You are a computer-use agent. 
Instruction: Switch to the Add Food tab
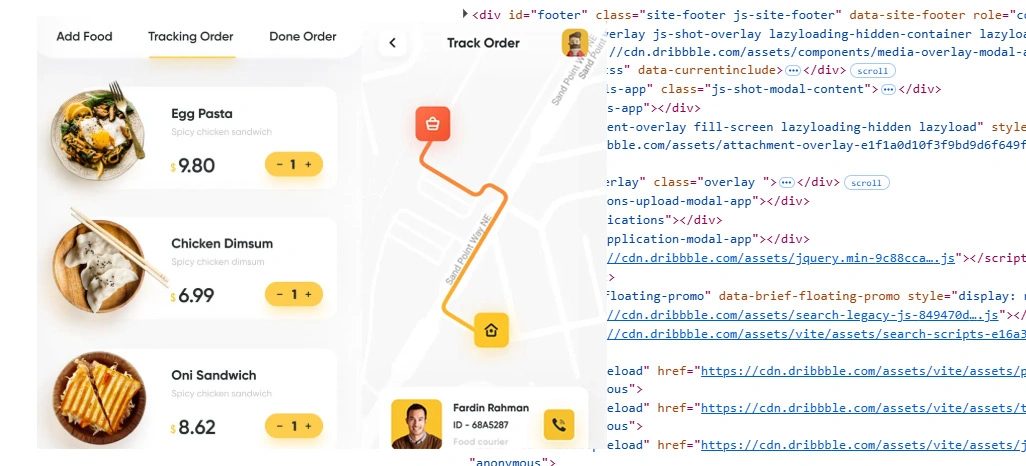point(84,37)
